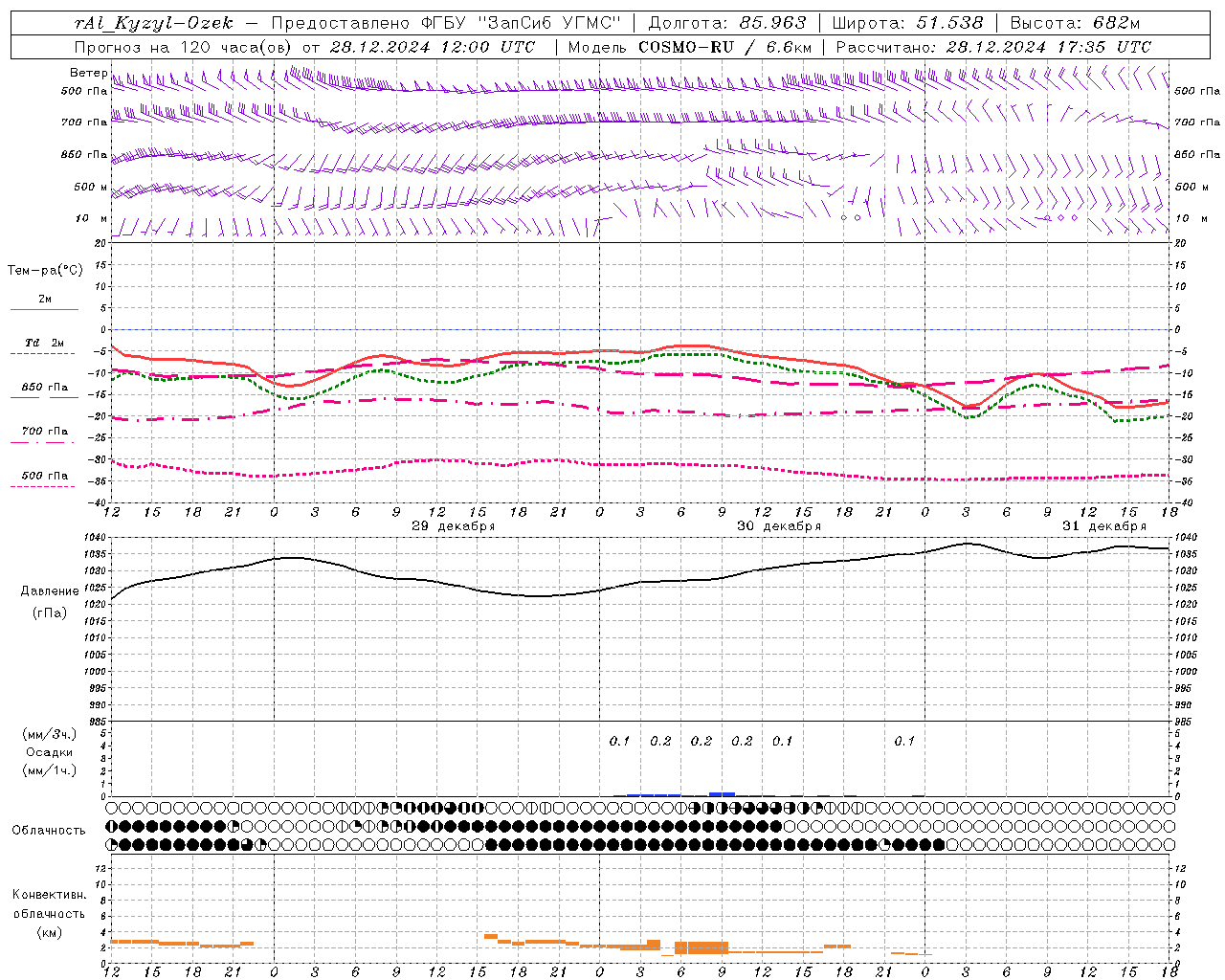Viewport: 1225px width, 980px height.
Task: Click the station name rAl_Kyzyl-Ozek
Action: [153, 23]
